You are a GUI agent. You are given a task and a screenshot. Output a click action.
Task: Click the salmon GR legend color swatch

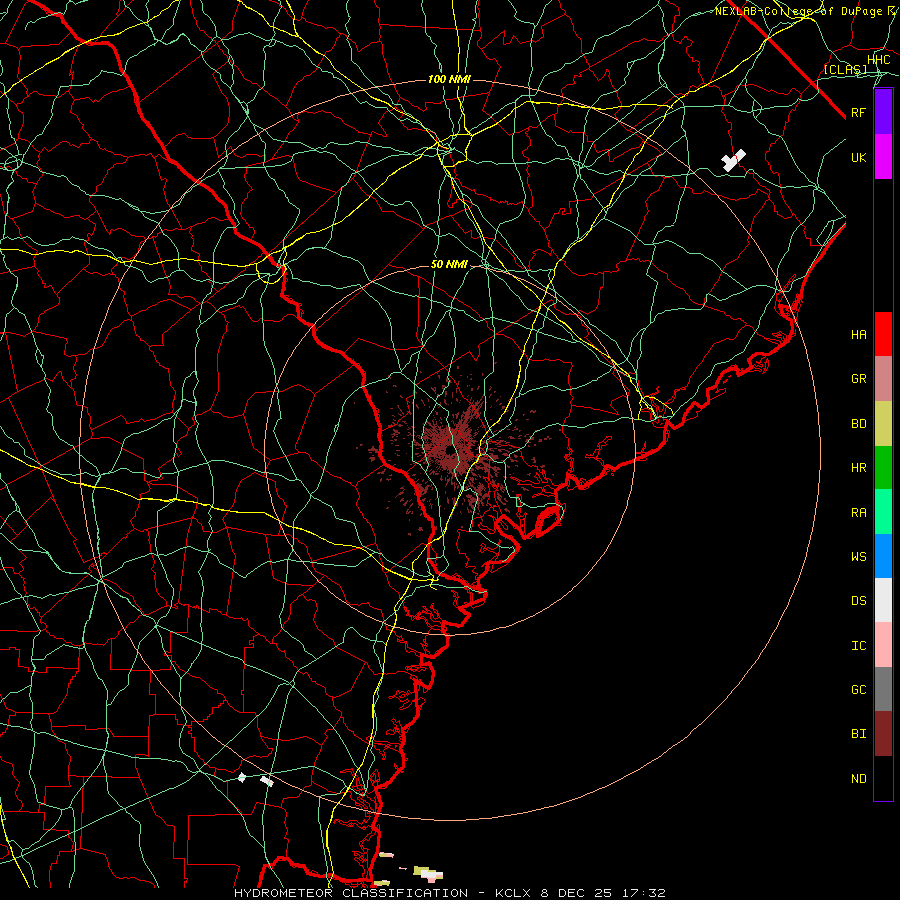883,379
